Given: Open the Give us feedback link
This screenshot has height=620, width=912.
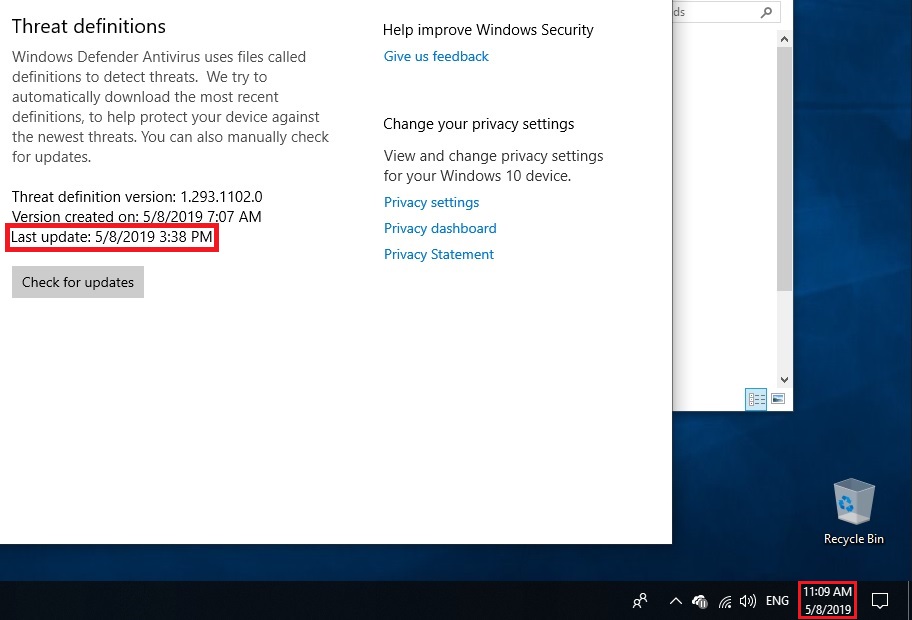Looking at the screenshot, I should pyautogui.click(x=436, y=56).
